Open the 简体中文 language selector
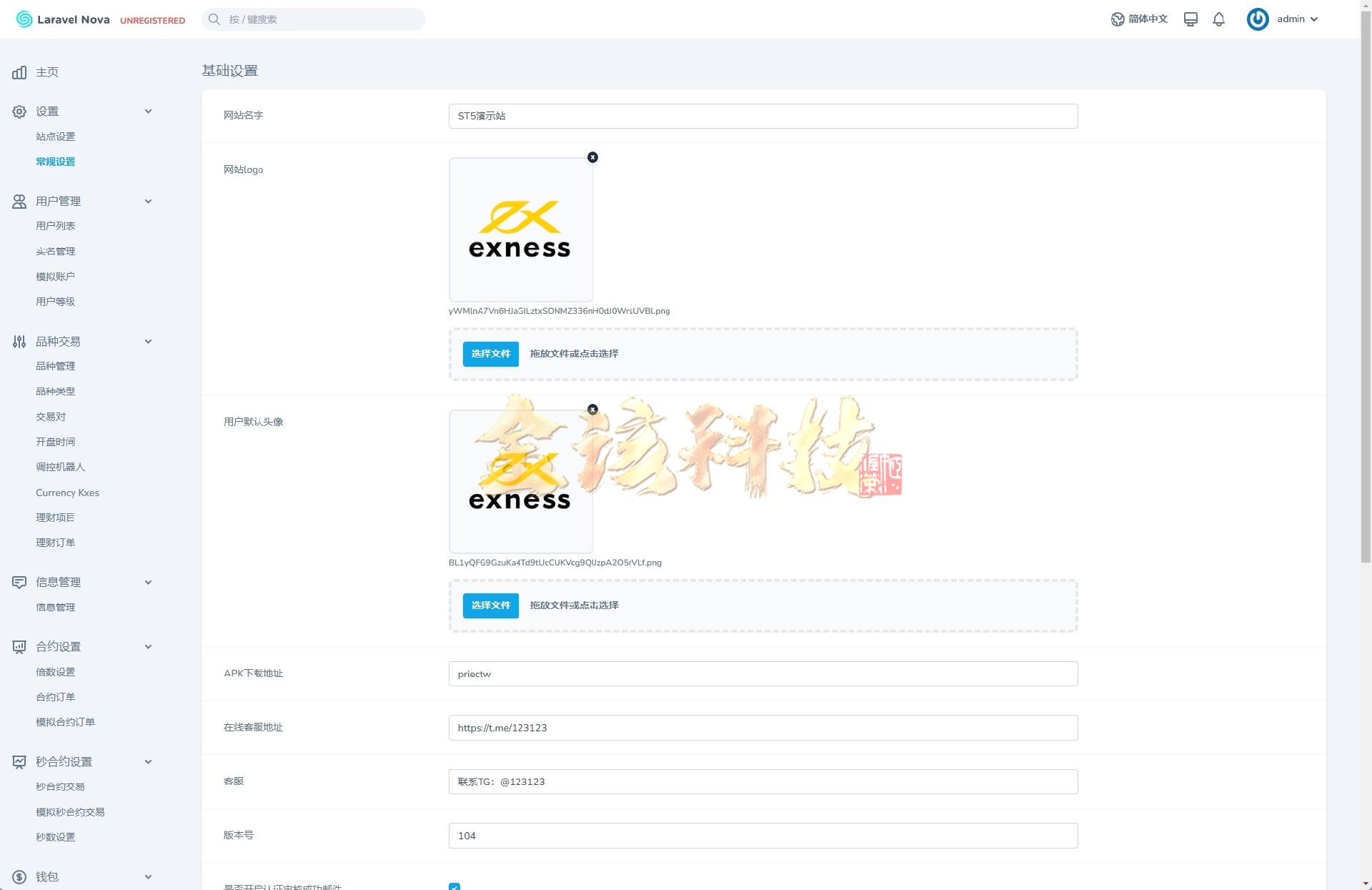The width and height of the screenshot is (1372, 890). click(1139, 19)
